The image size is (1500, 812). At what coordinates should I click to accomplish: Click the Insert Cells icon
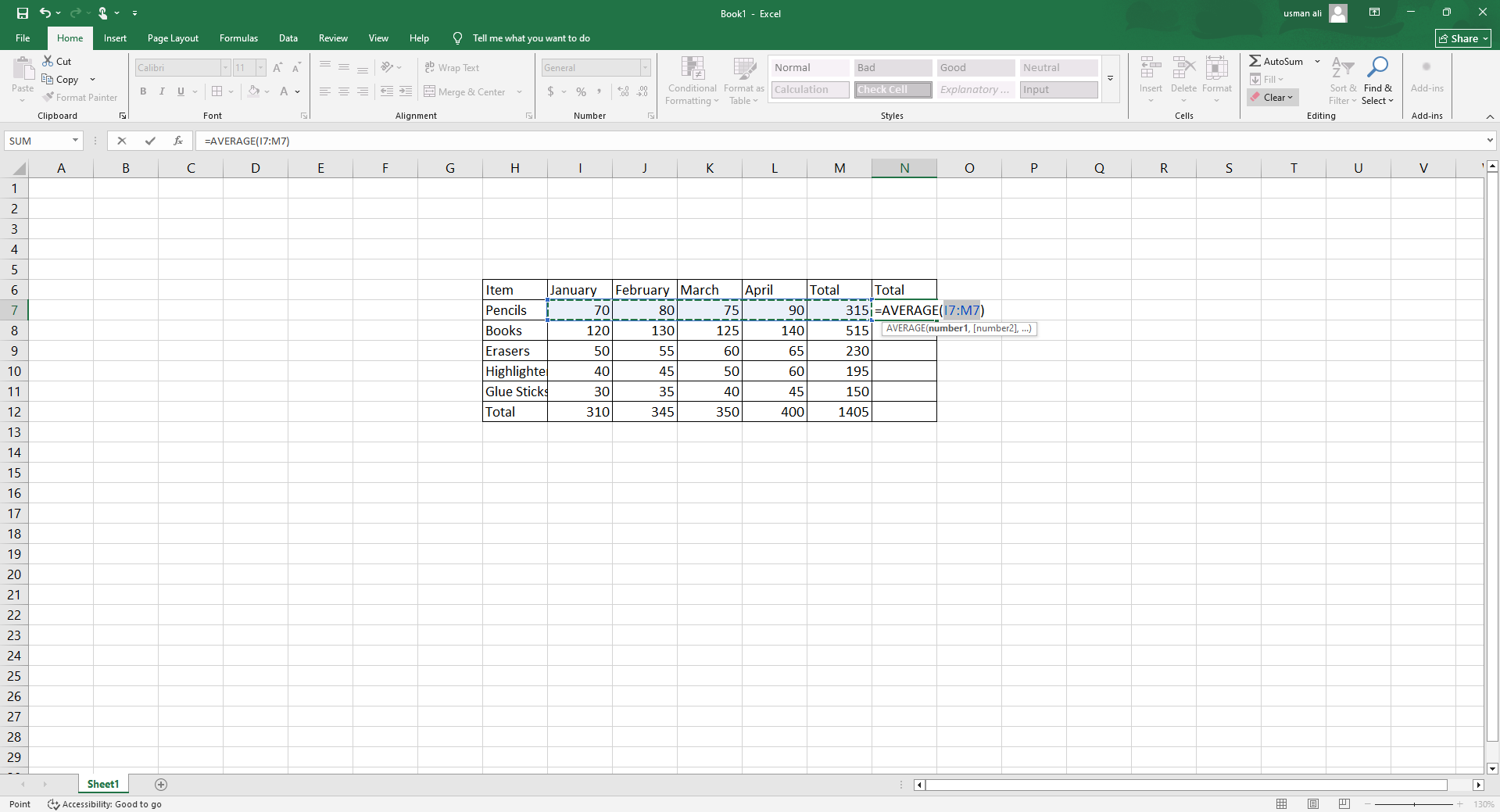click(1151, 69)
